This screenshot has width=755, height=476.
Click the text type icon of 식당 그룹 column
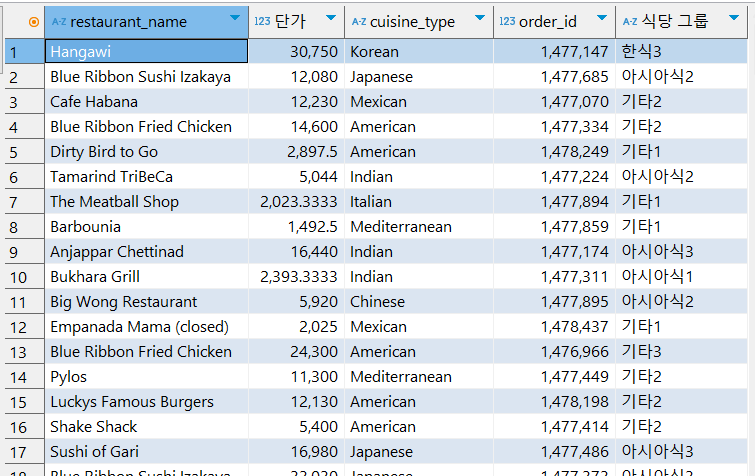[630, 22]
